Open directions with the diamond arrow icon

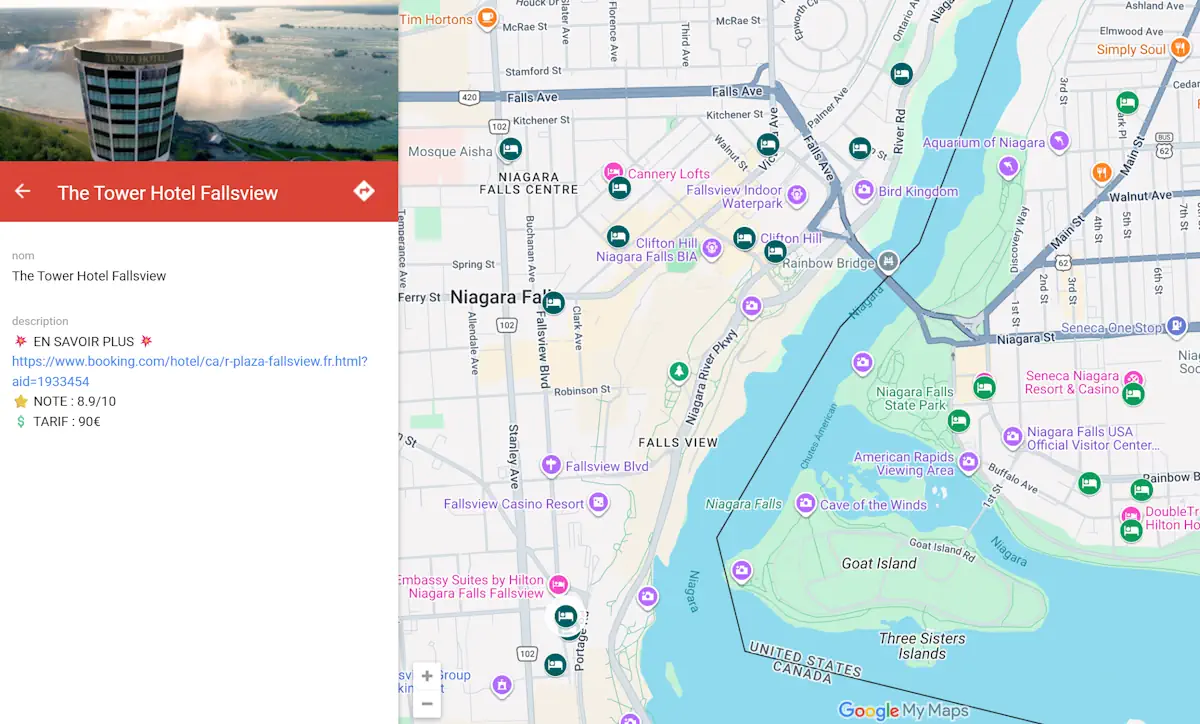click(364, 192)
